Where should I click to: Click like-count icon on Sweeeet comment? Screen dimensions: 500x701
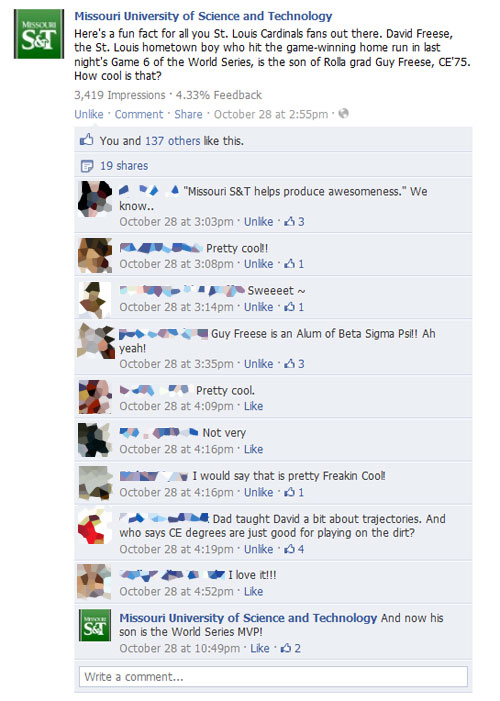click(290, 307)
